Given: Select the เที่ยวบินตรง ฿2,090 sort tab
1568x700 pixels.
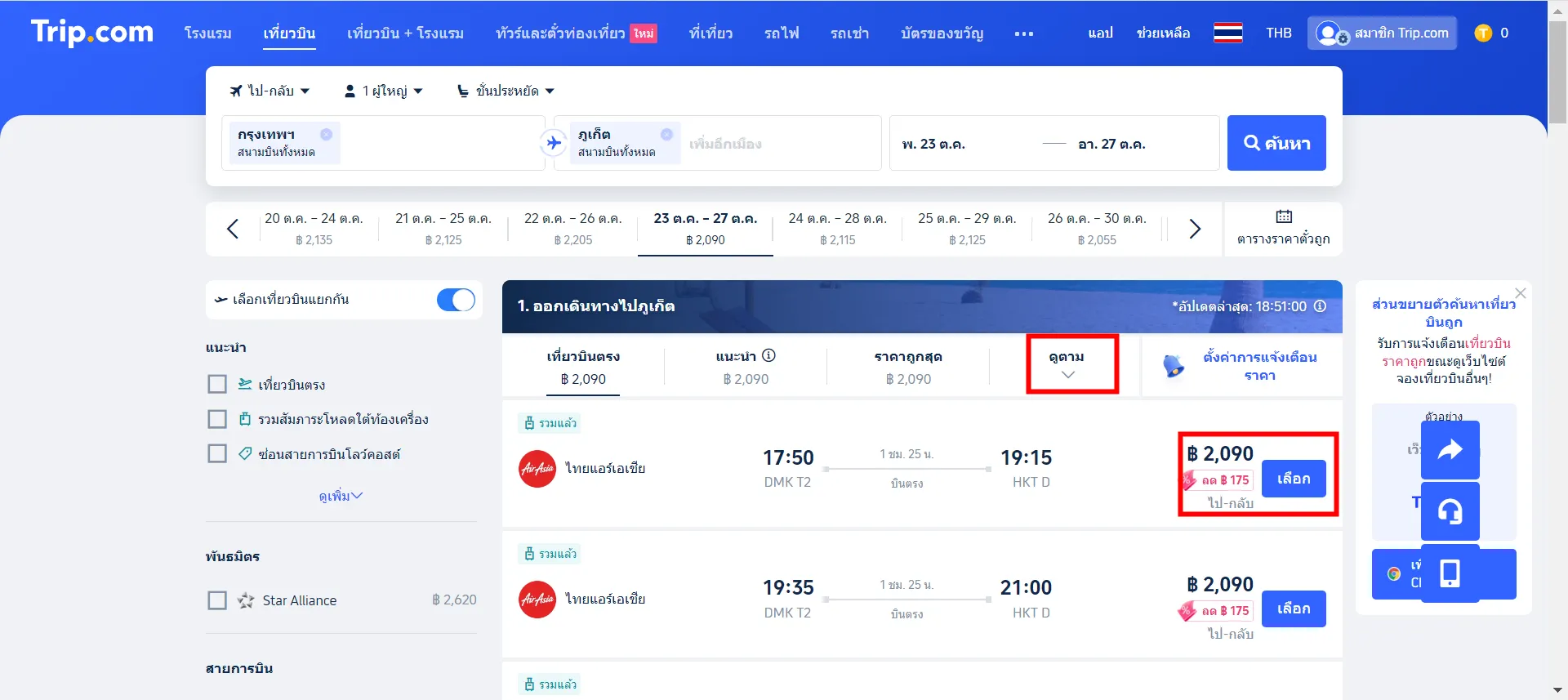Looking at the screenshot, I should (x=583, y=367).
